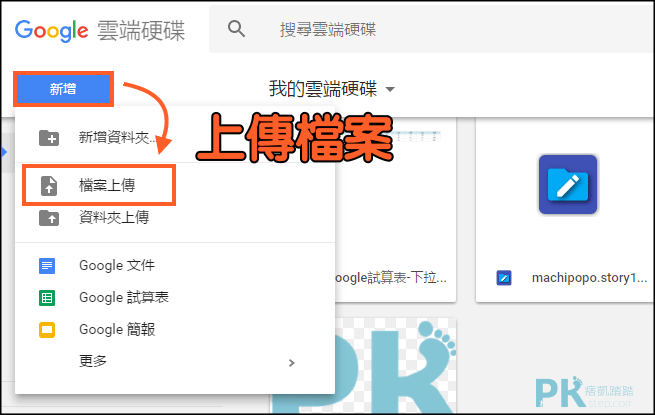This screenshot has width=655, height=415.
Task: Click the 我的雲端硬碟 breadcrumb title
Action: [x=323, y=89]
